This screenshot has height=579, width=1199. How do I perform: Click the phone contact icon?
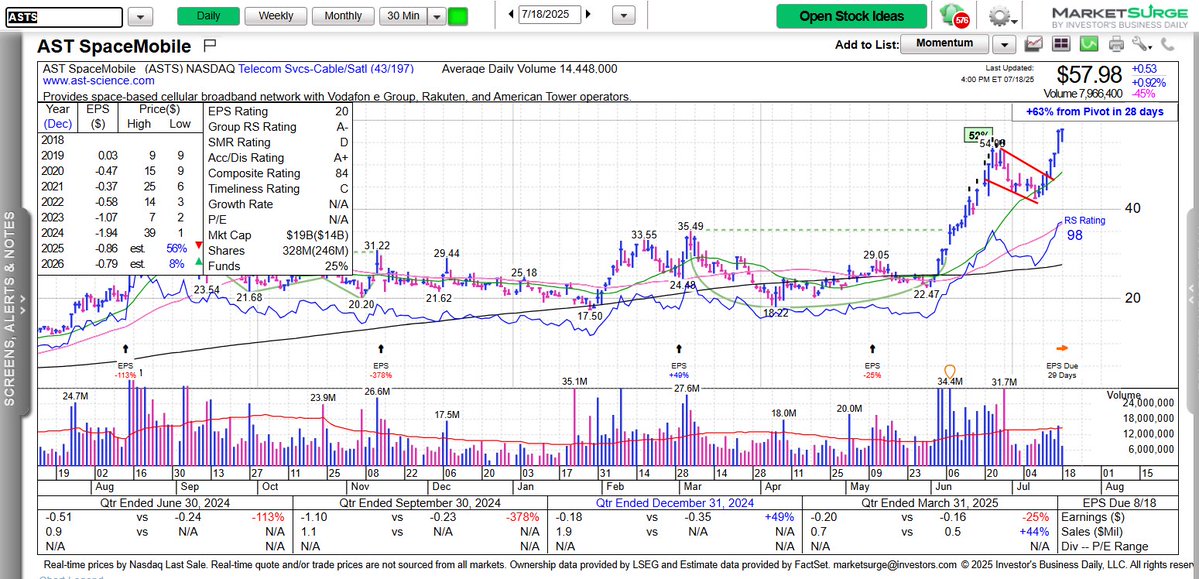point(1168,44)
